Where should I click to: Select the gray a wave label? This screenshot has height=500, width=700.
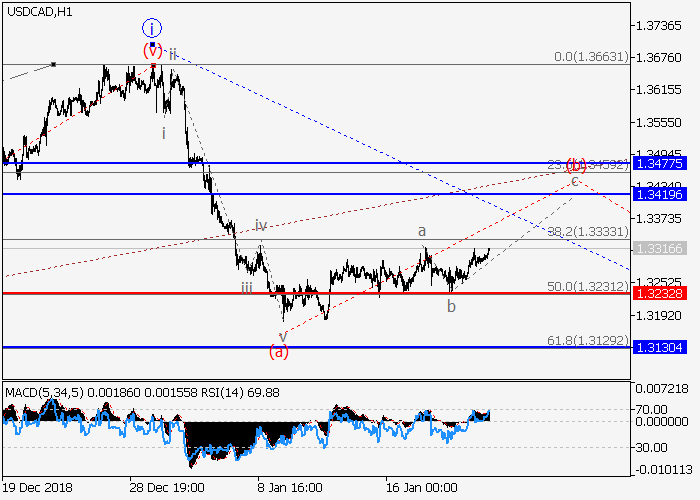(423, 230)
